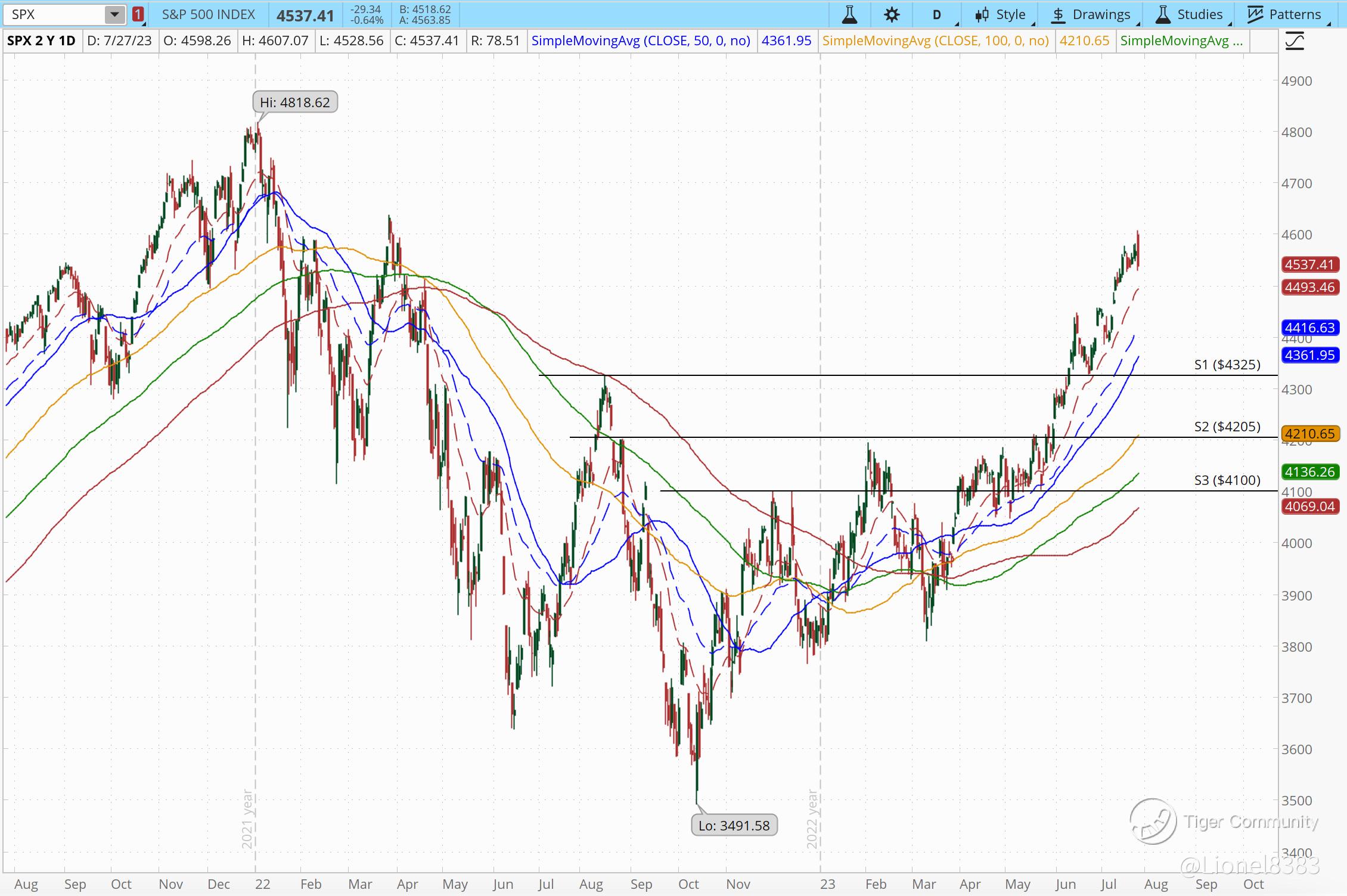
Task: Click the Edit Studies flask icon
Action: (849, 14)
